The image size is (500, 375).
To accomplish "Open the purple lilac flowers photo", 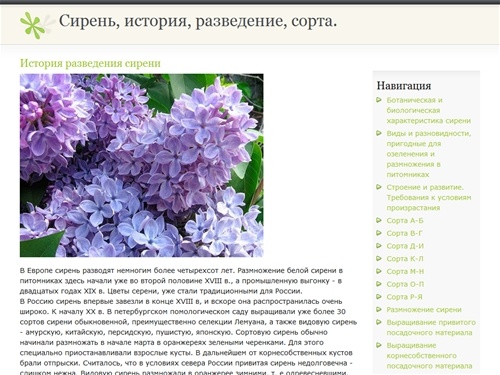I will point(142,165).
